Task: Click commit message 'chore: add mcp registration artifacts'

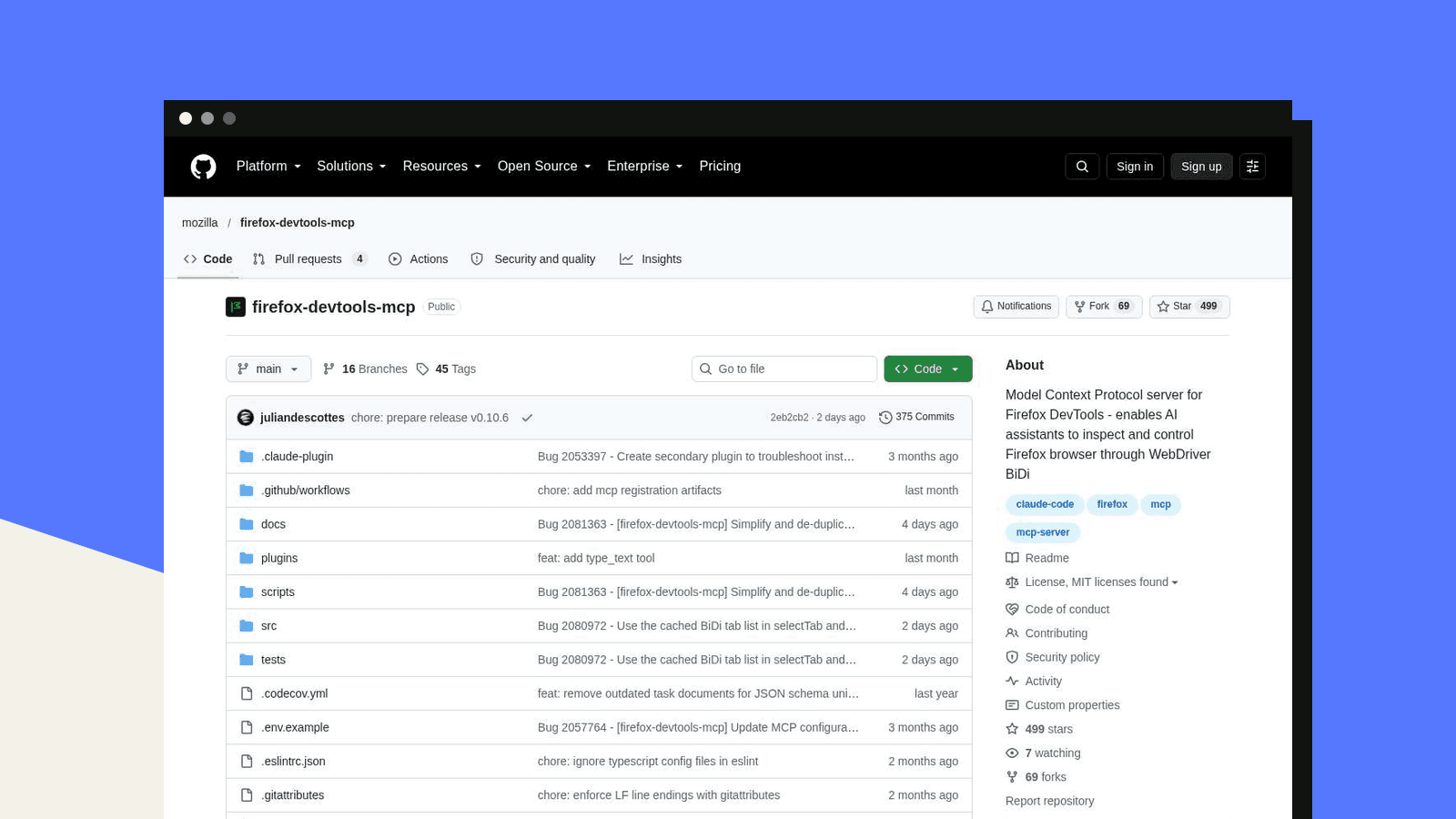Action: tap(630, 490)
